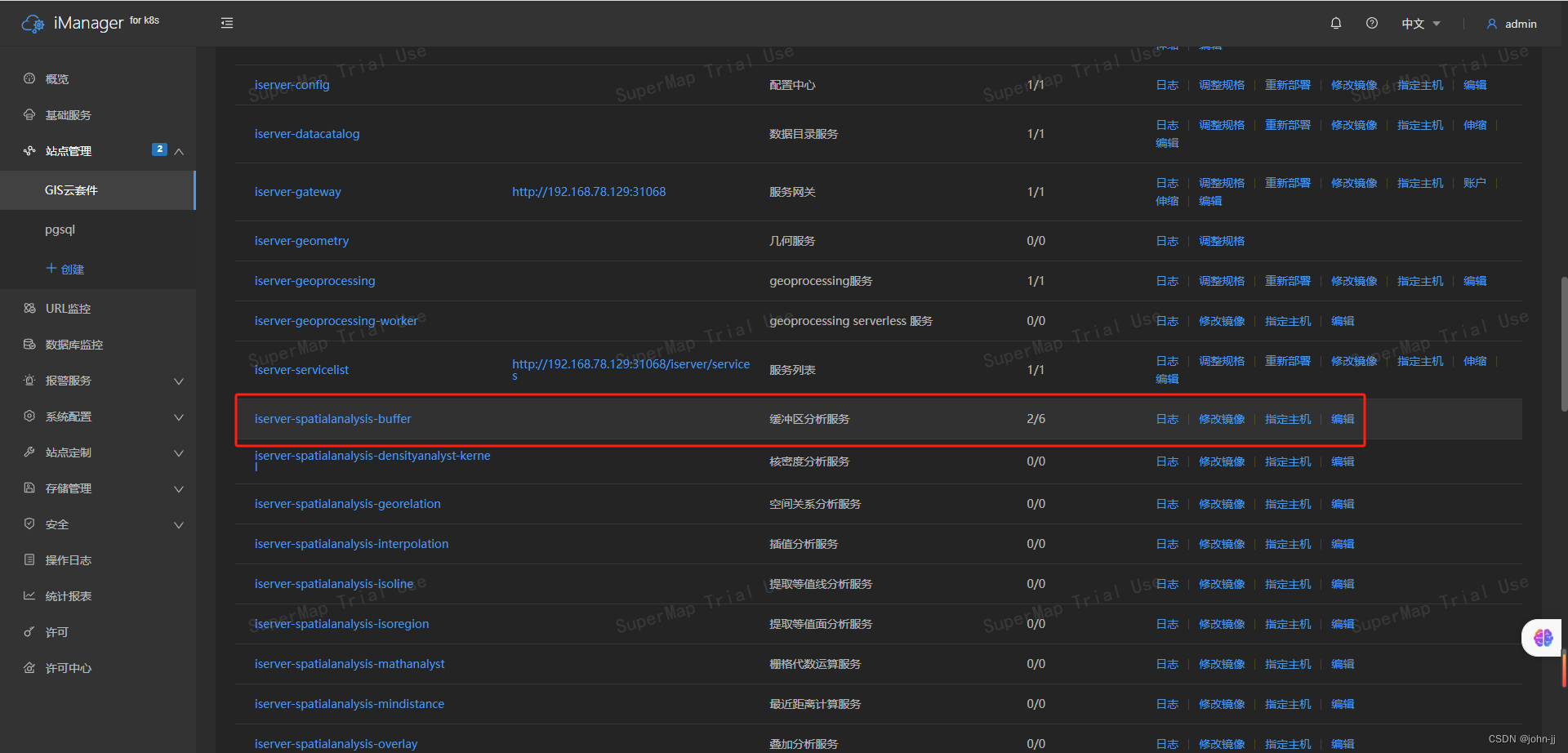Click the 站点管理 badge showing 2
The width and height of the screenshot is (1568, 753).
(x=159, y=149)
